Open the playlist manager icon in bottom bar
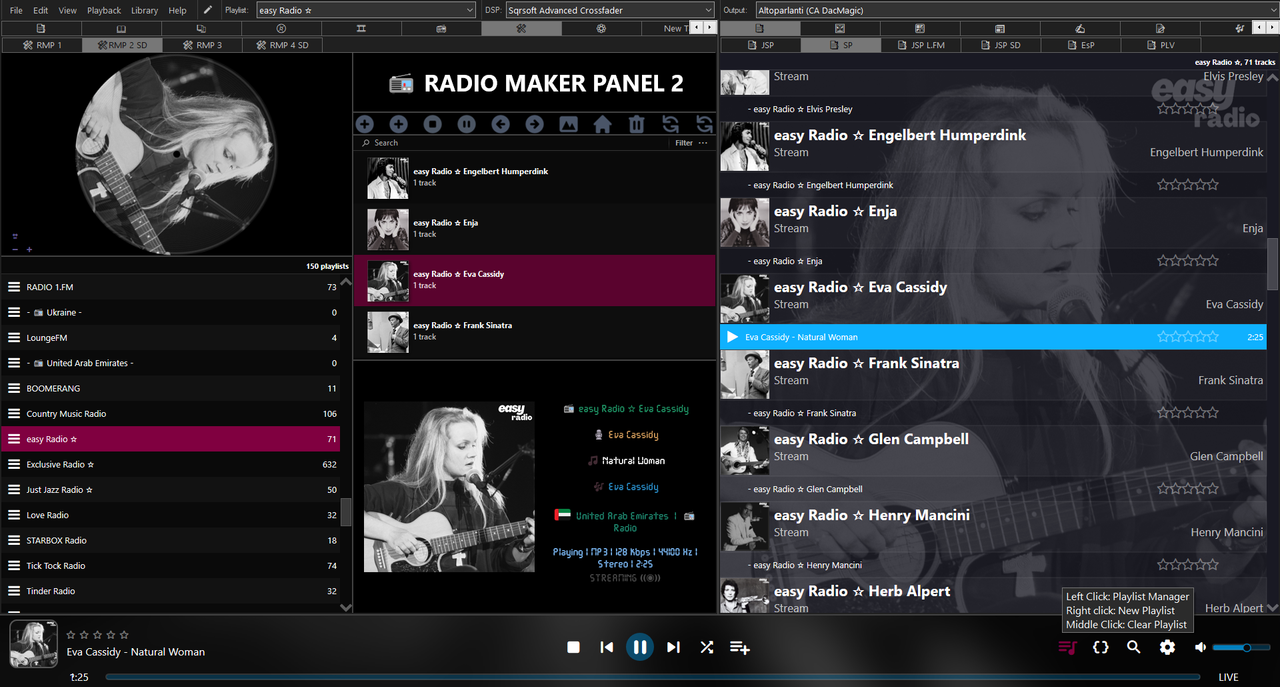The image size is (1280, 687). (1068, 647)
